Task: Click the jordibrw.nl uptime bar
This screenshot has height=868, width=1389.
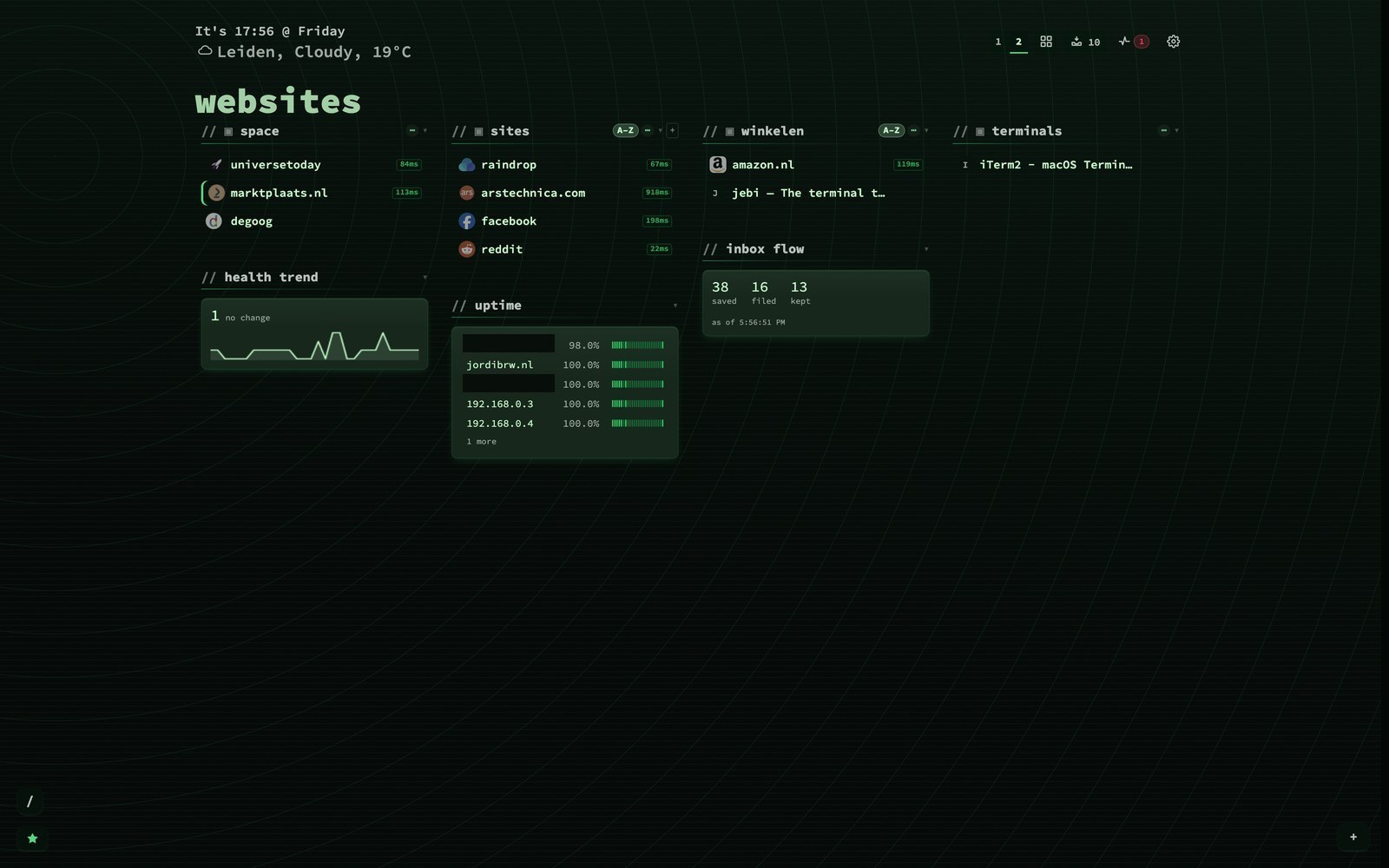Action: tap(637, 365)
